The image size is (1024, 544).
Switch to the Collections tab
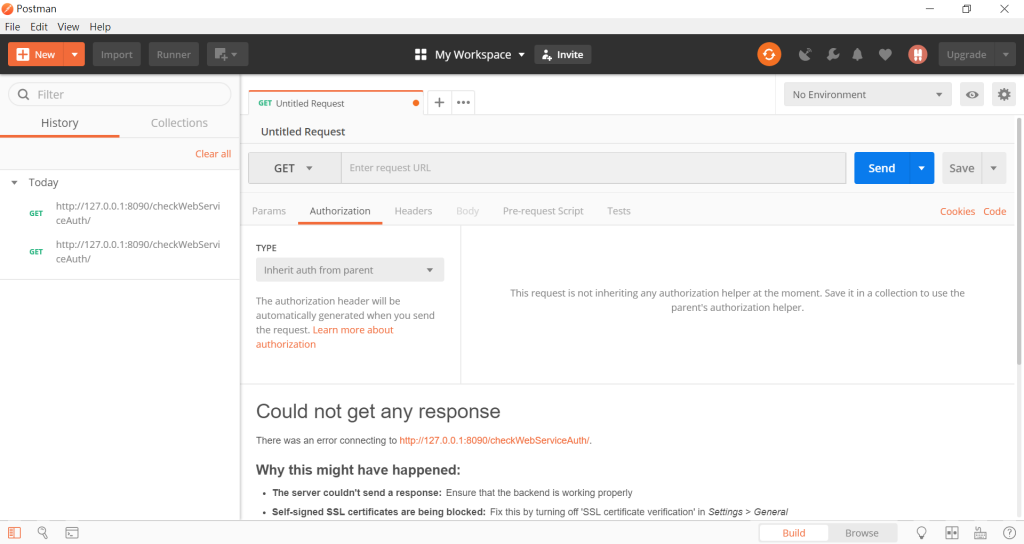click(x=179, y=123)
